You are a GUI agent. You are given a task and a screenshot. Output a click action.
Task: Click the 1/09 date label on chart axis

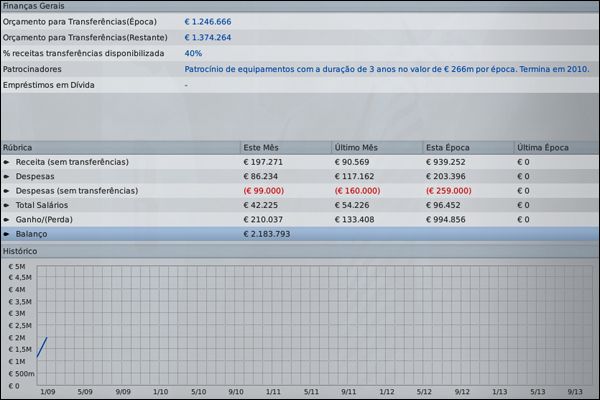pyautogui.click(x=48, y=392)
